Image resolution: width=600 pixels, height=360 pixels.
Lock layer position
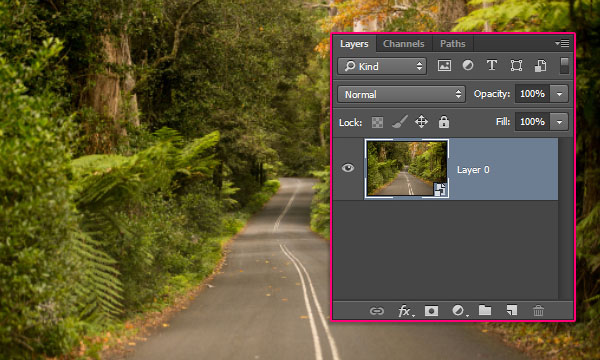[x=421, y=122]
